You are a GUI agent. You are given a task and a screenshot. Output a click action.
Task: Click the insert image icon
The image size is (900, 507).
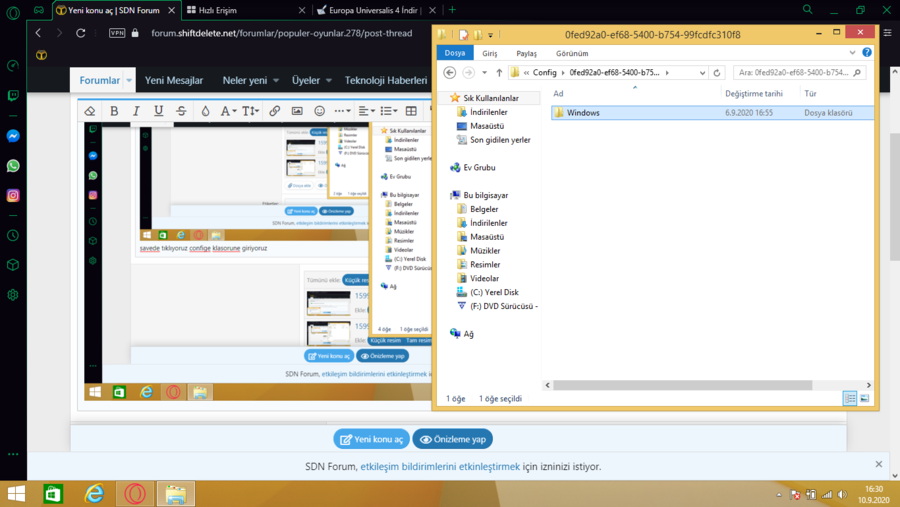297,111
